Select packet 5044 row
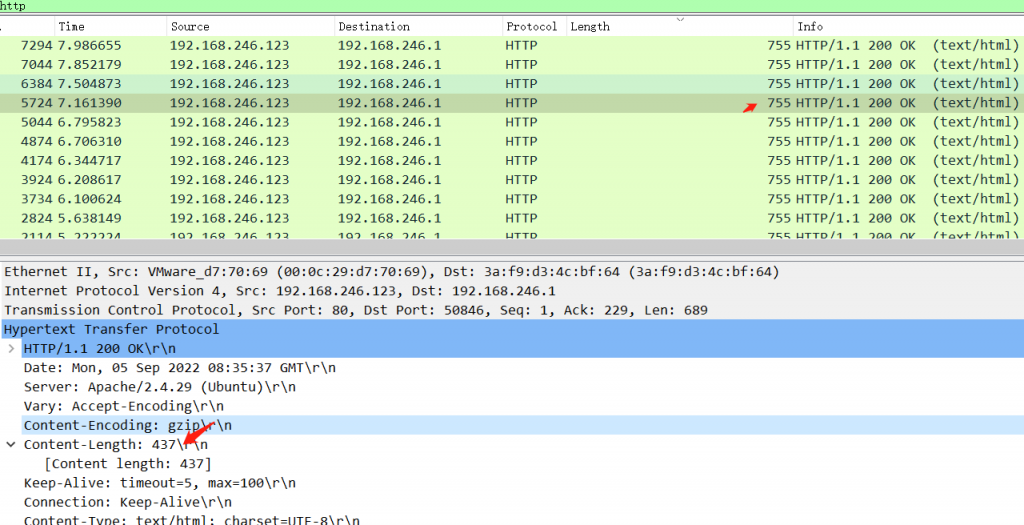This screenshot has height=525, width=1024. coord(512,122)
